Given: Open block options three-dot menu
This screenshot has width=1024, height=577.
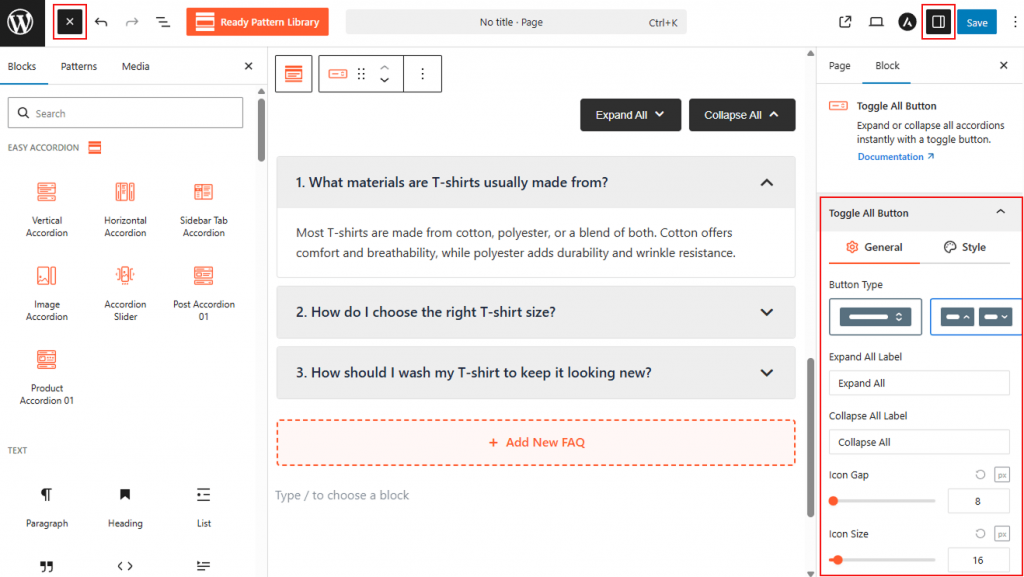Looking at the screenshot, I should [x=423, y=74].
